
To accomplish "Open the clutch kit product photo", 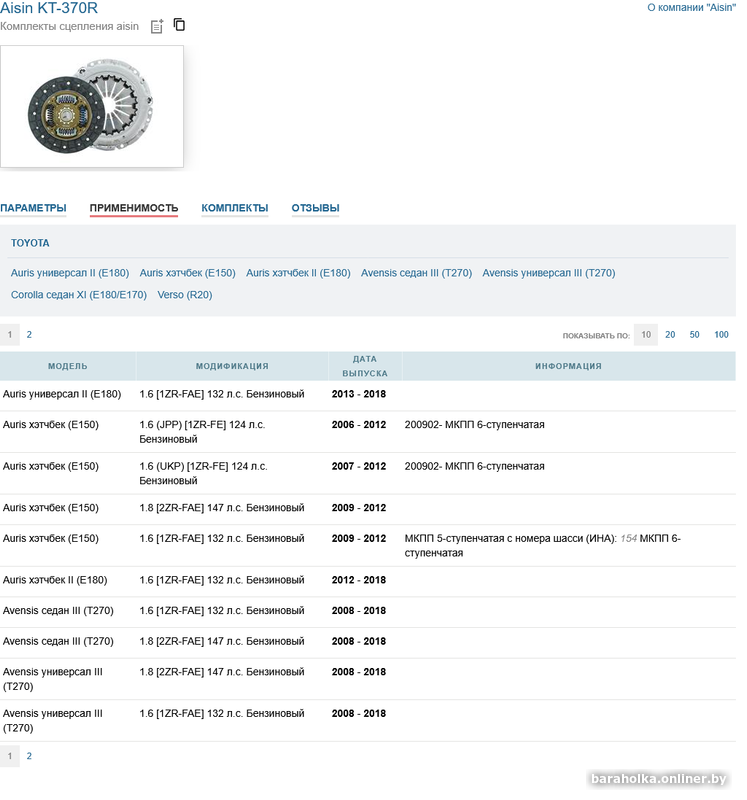I will pos(92,107).
